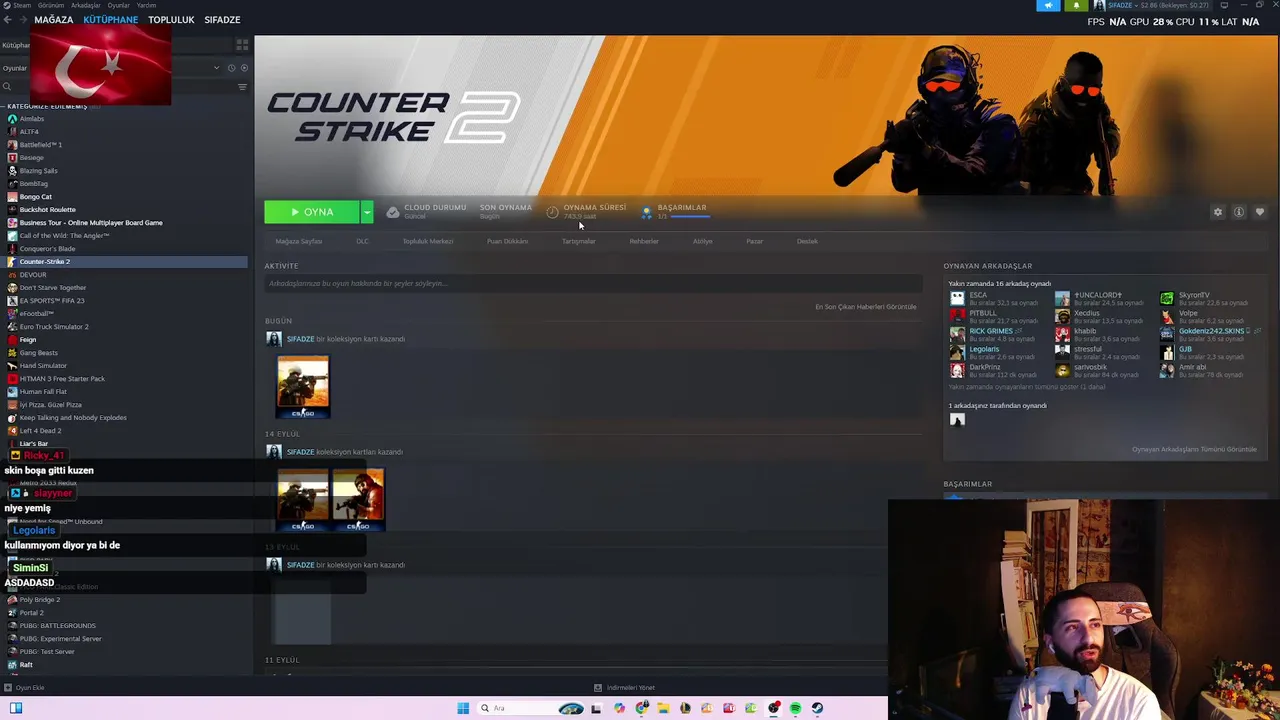This screenshot has width=1280, height=720.
Task: Click İndirmeleri Yönet downloads button
Action: point(624,688)
